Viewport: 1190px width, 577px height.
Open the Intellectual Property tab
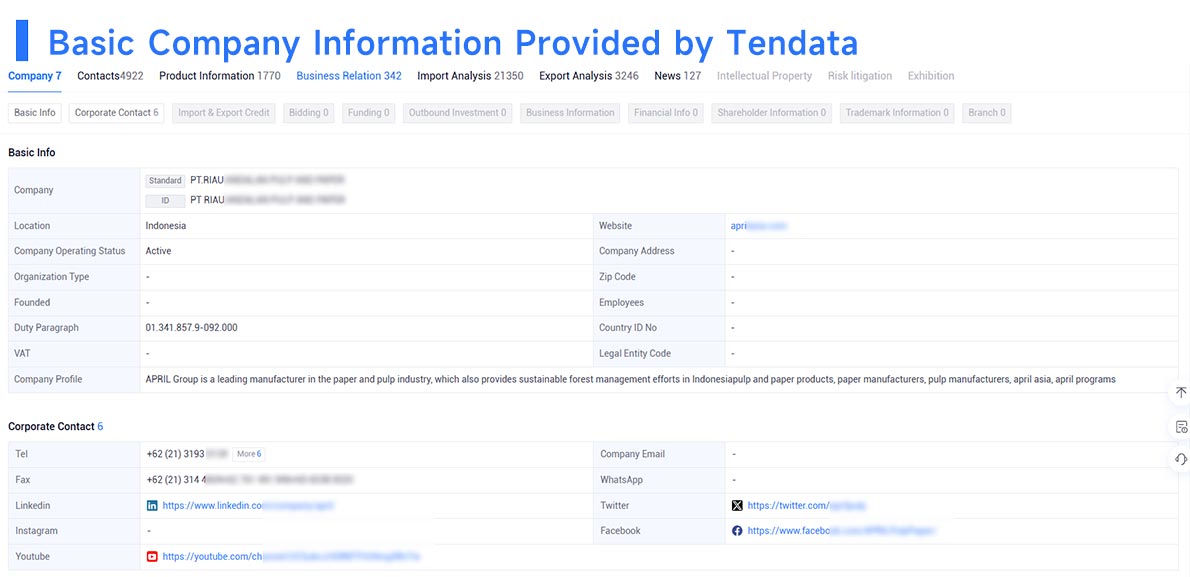tap(764, 76)
